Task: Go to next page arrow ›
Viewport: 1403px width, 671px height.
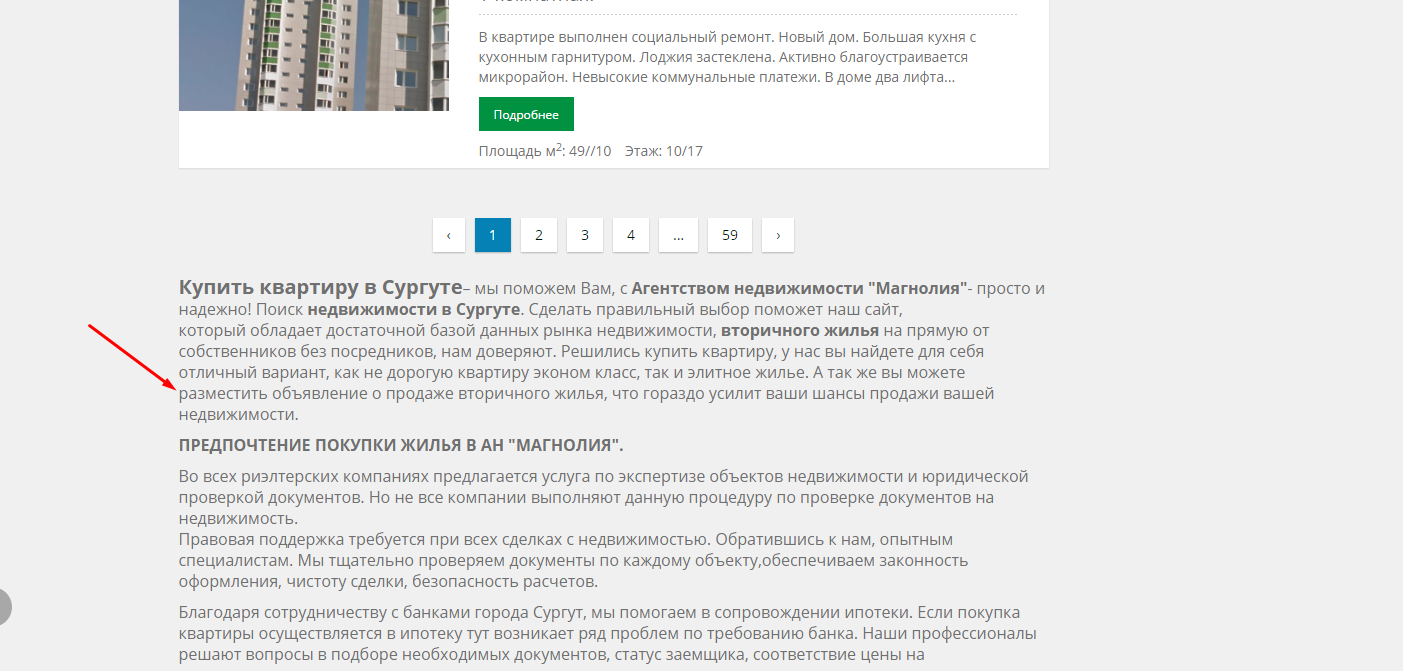Action: click(x=778, y=235)
